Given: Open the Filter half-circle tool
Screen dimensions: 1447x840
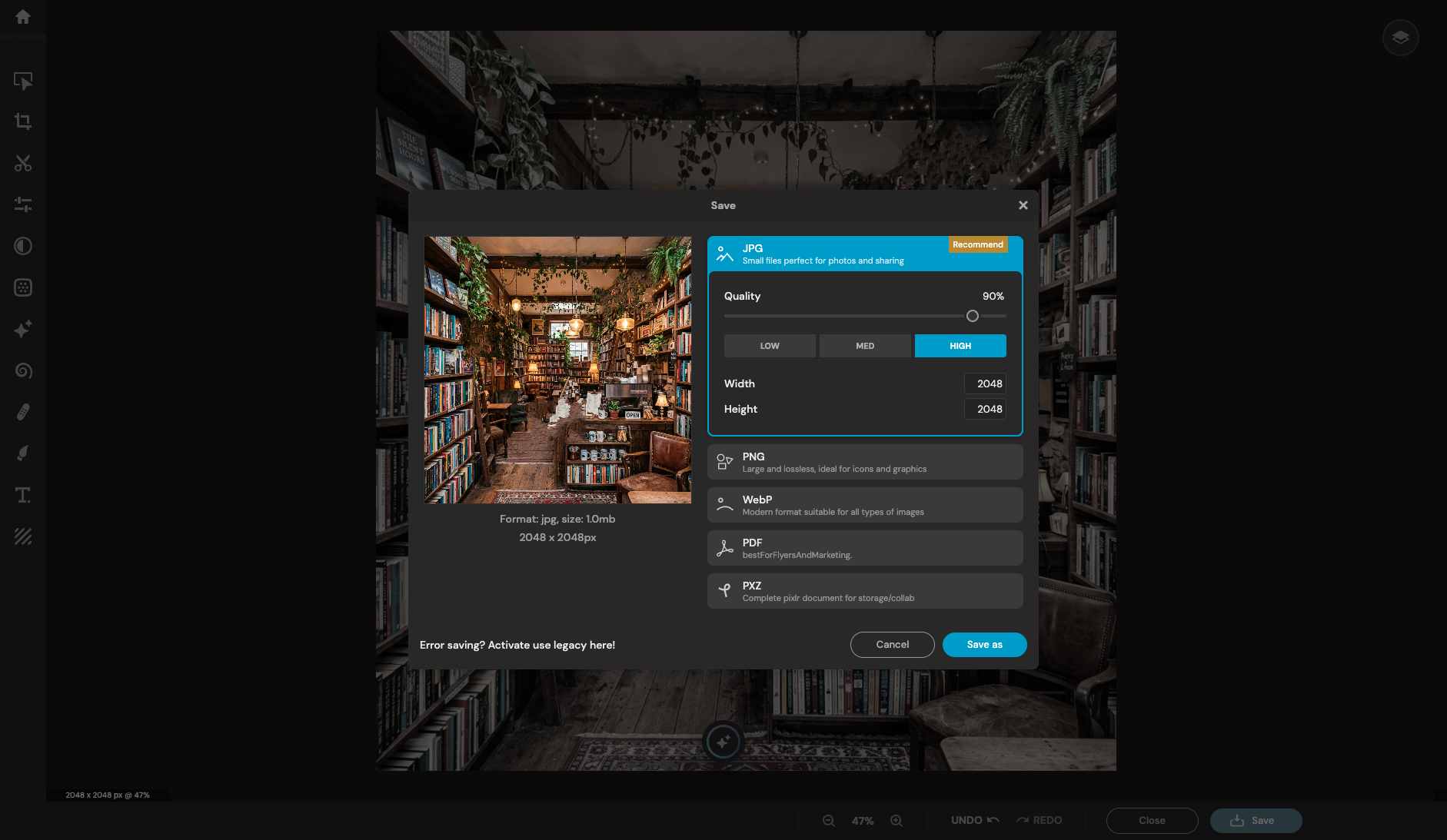Looking at the screenshot, I should point(23,246).
